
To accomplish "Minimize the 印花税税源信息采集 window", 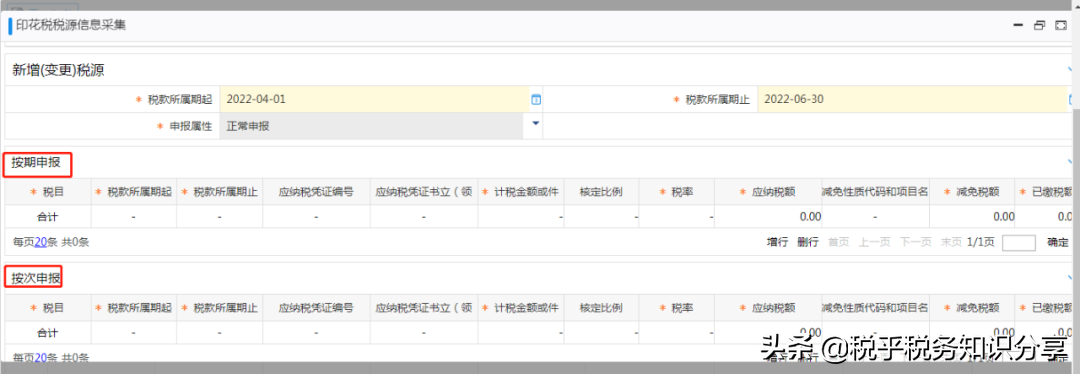I will click(1018, 25).
